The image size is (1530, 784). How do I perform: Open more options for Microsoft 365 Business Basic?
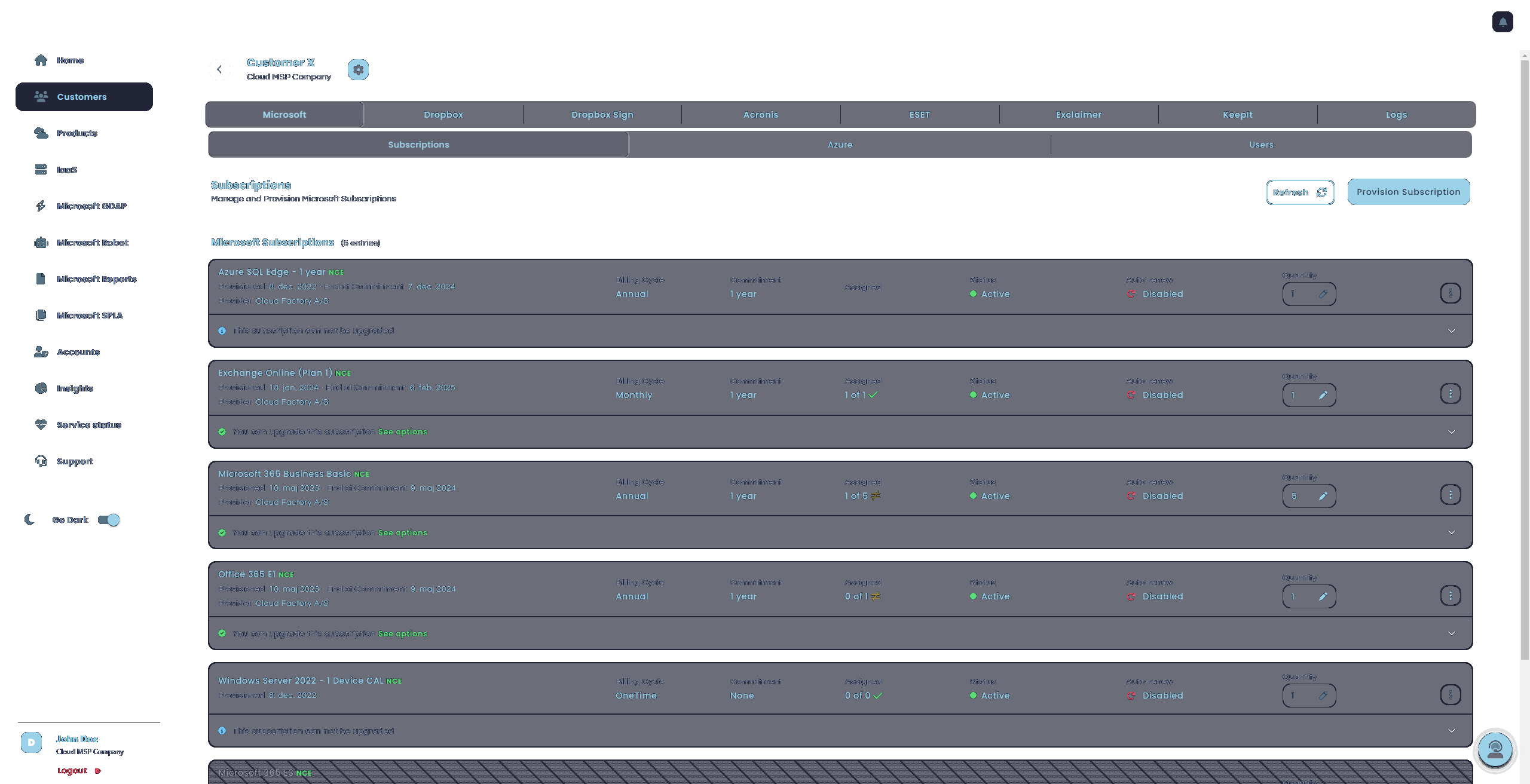click(1451, 495)
